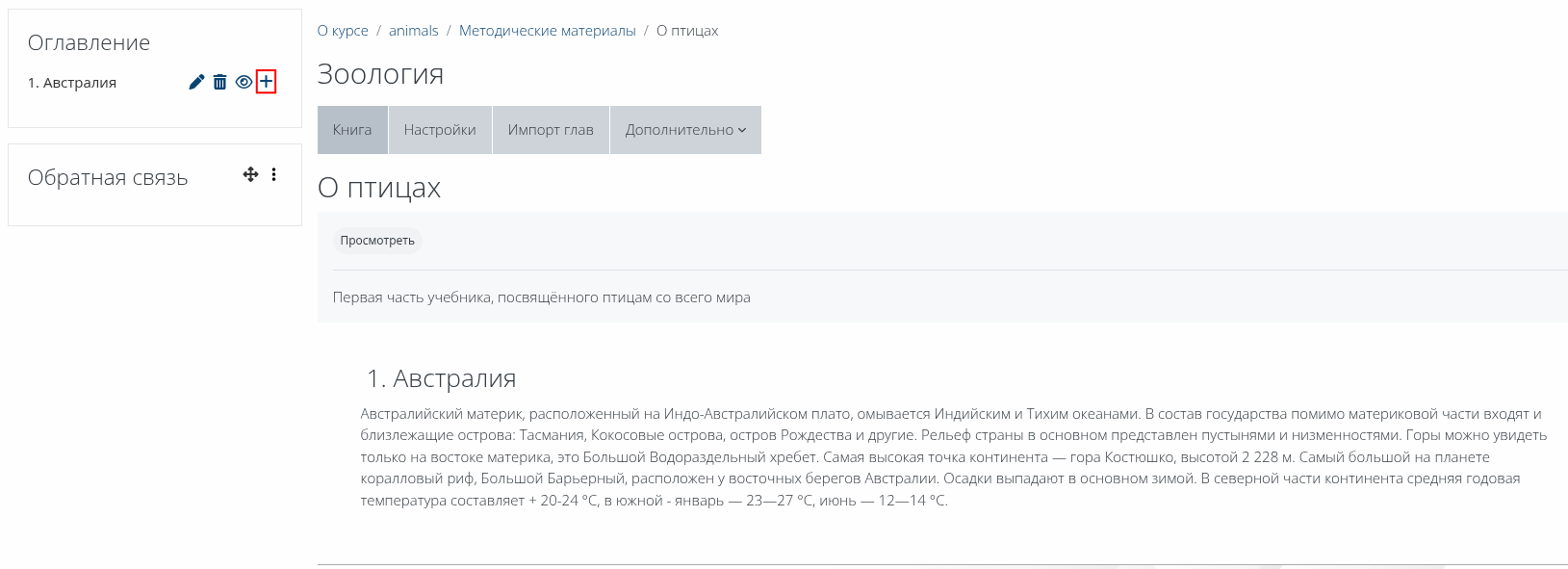Viewport: 1568px width, 569px height.
Task: Open the Импорт глав tab
Action: (551, 130)
